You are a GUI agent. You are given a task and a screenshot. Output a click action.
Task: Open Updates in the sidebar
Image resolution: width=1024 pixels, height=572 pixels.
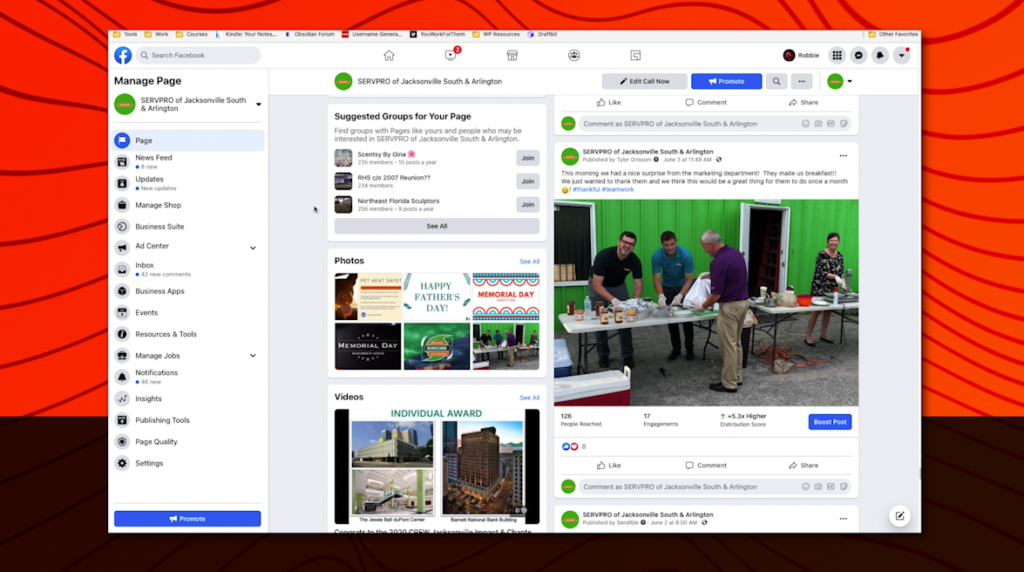coord(188,183)
